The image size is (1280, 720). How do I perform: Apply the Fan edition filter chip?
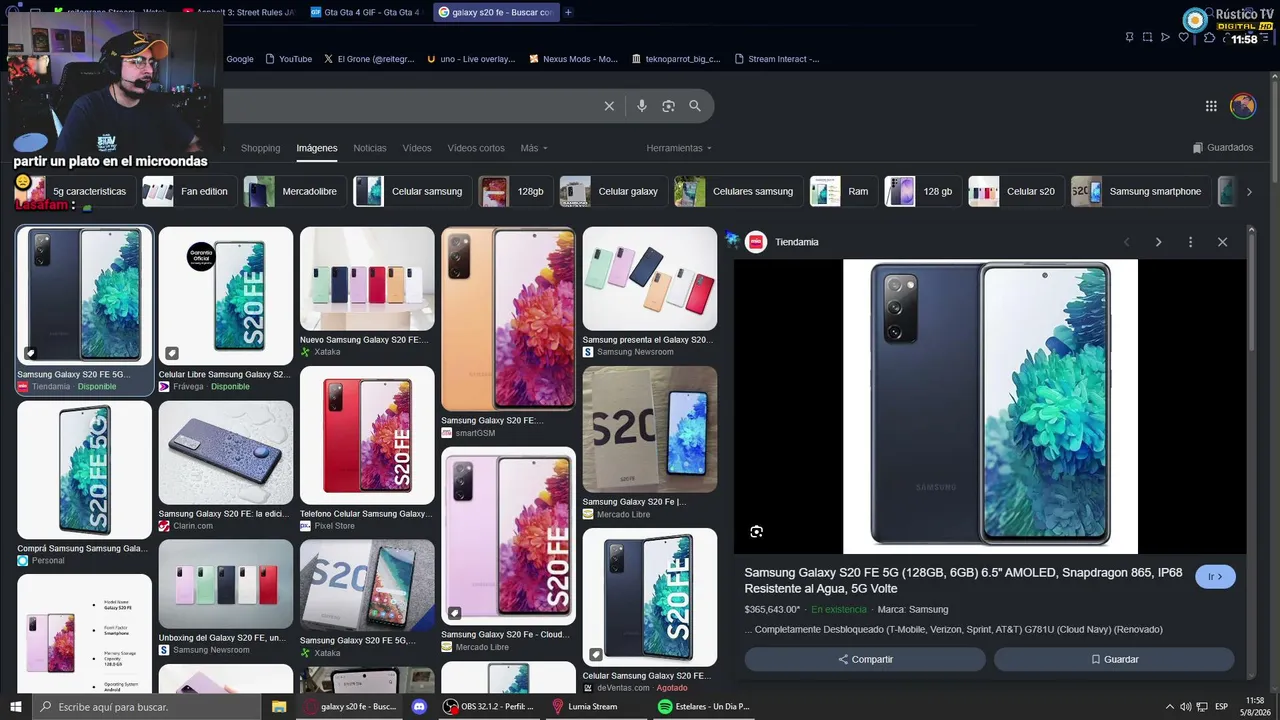(189, 191)
